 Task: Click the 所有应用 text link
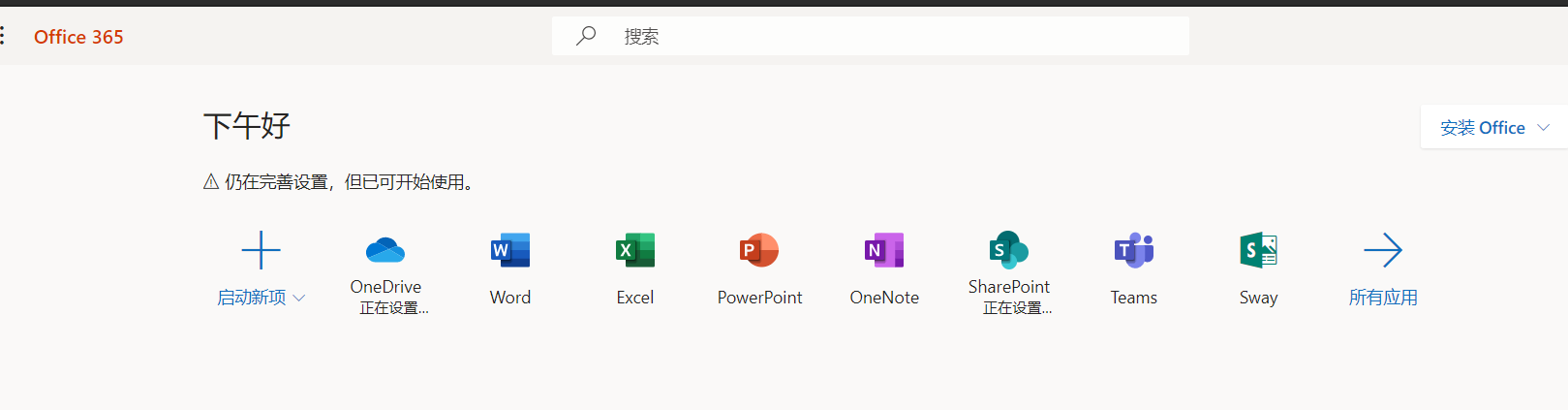point(1383,298)
